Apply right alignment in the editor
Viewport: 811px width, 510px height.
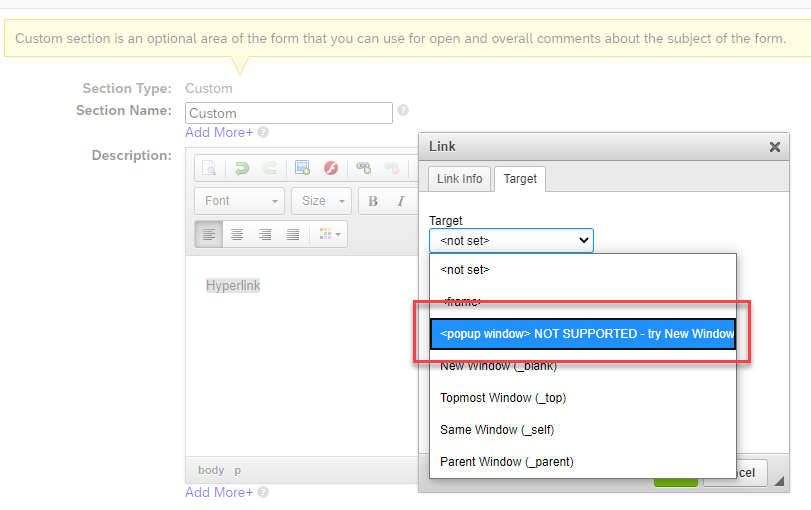265,234
